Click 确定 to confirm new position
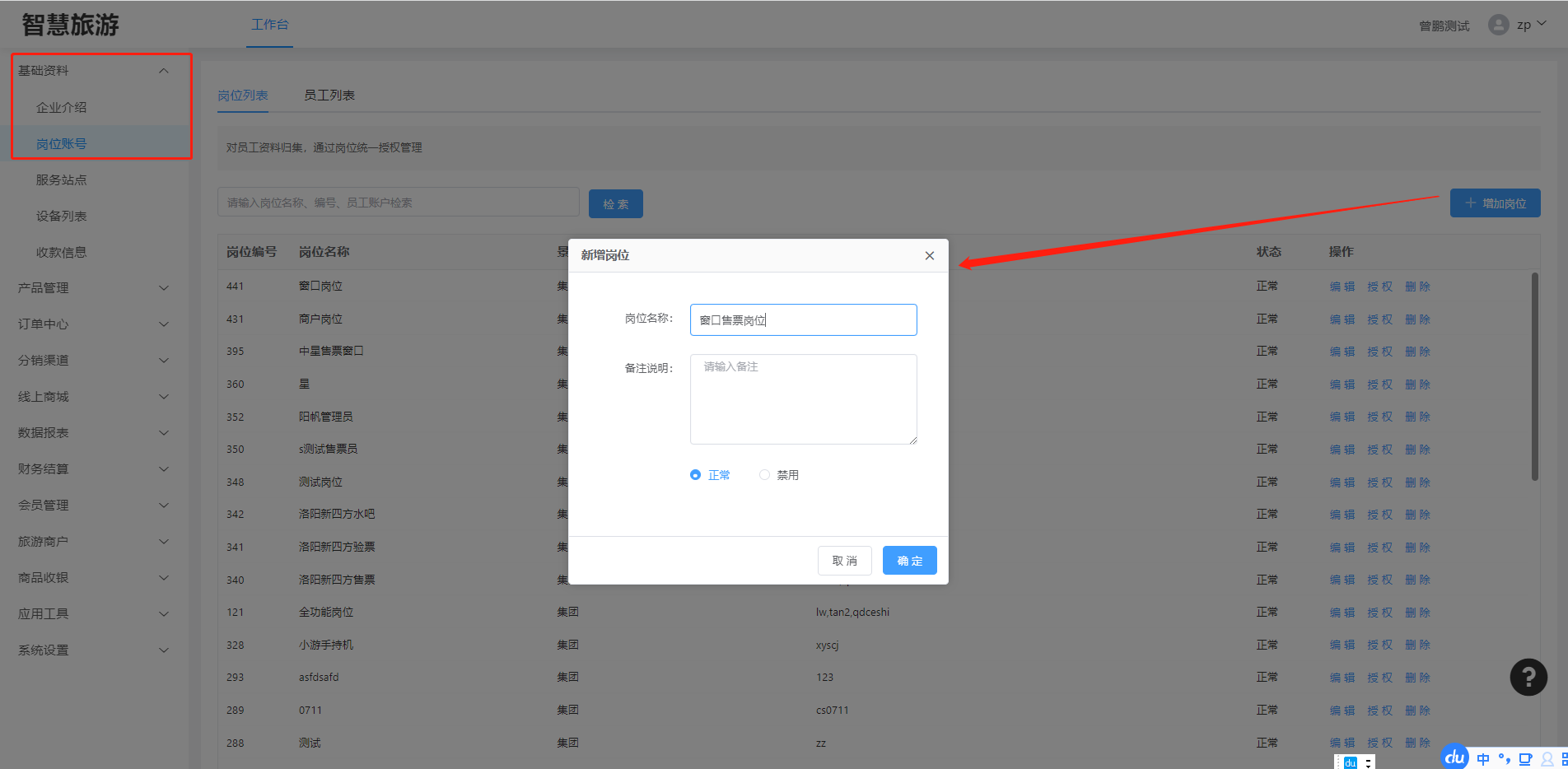 909,561
